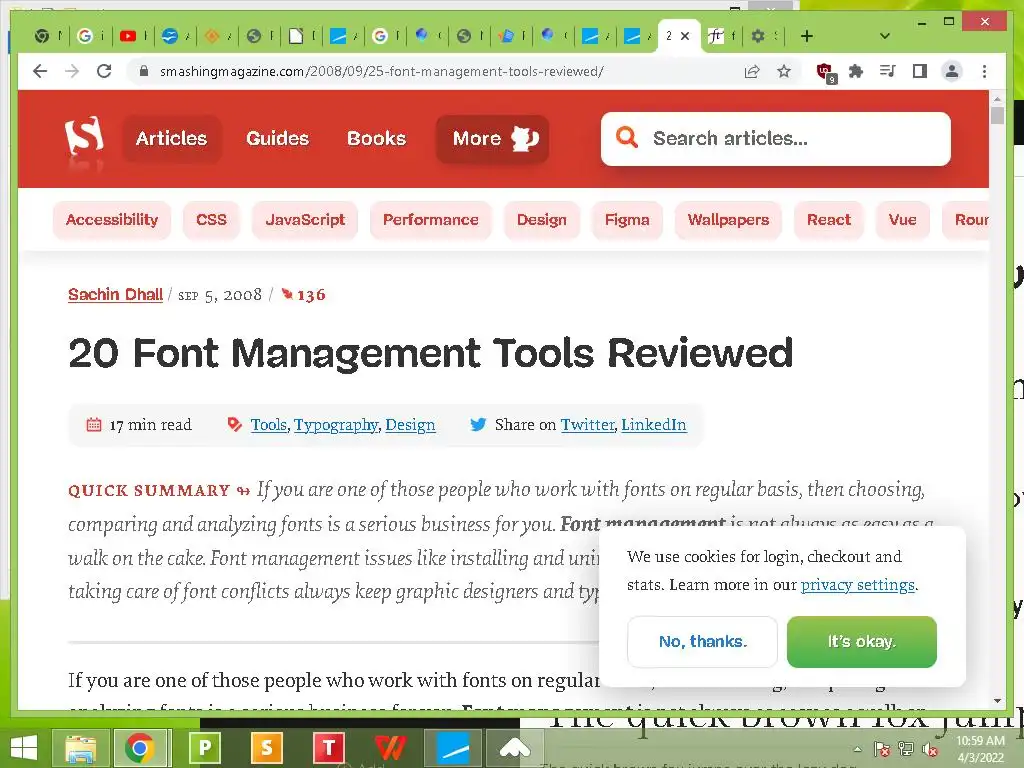Viewport: 1024px width, 768px height.
Task: Share this page via address bar icon
Action: [x=752, y=71]
